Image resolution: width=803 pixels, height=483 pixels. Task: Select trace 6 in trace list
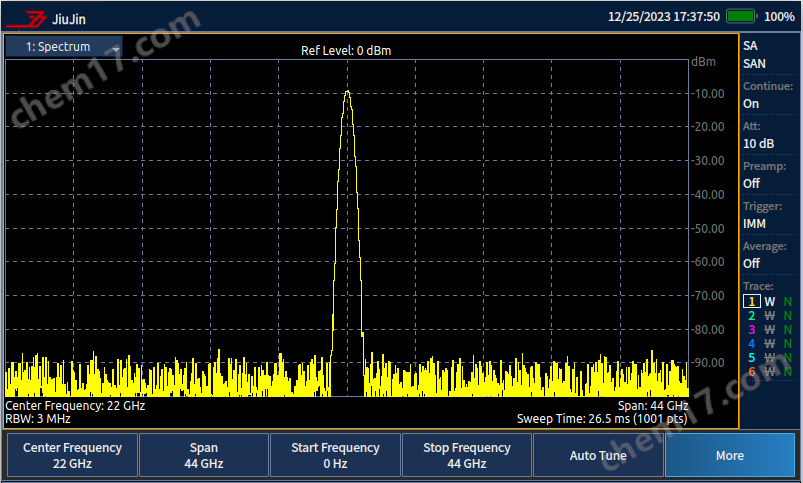pyautogui.click(x=750, y=371)
